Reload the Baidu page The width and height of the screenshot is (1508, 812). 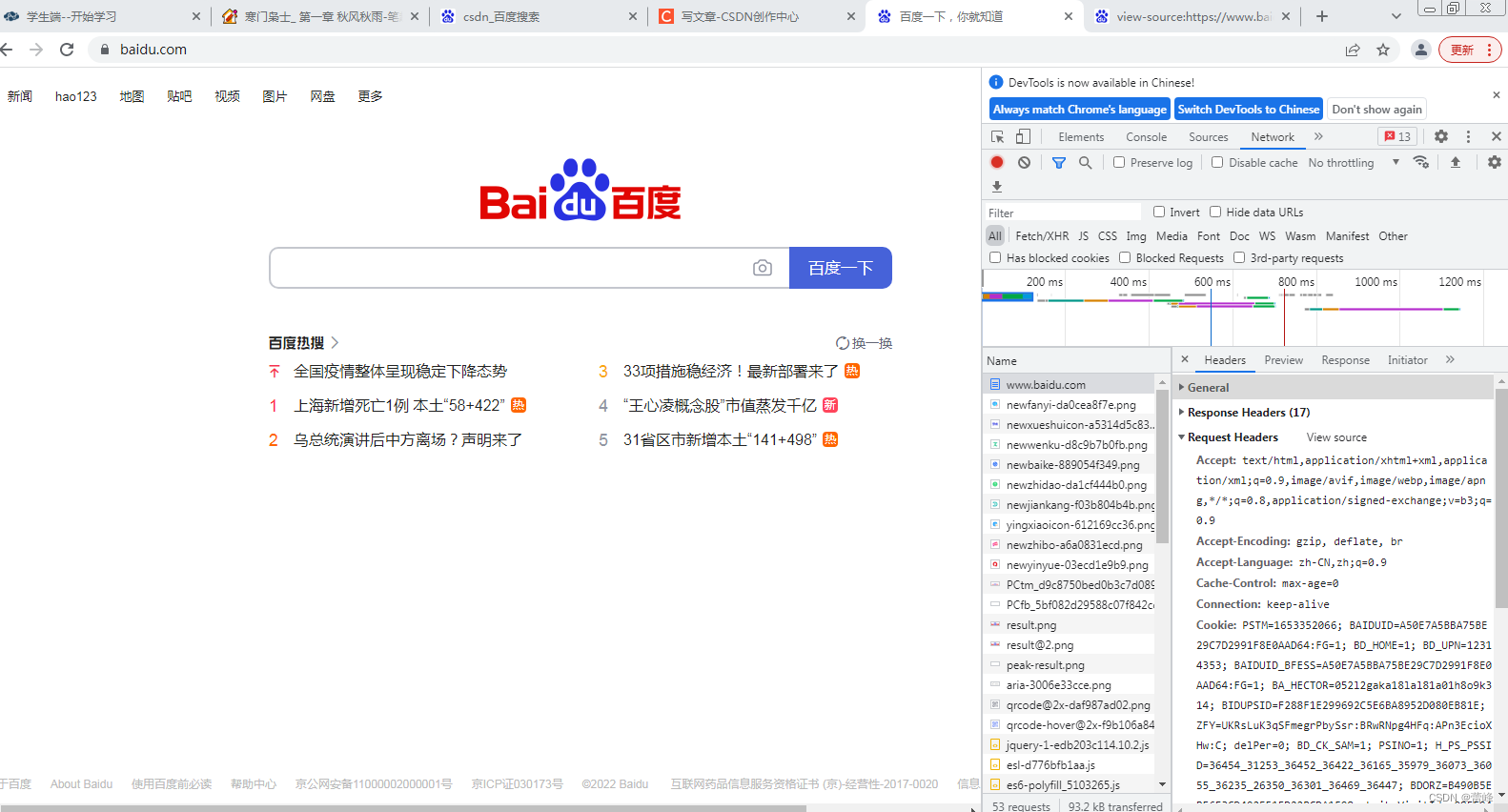pos(67,50)
